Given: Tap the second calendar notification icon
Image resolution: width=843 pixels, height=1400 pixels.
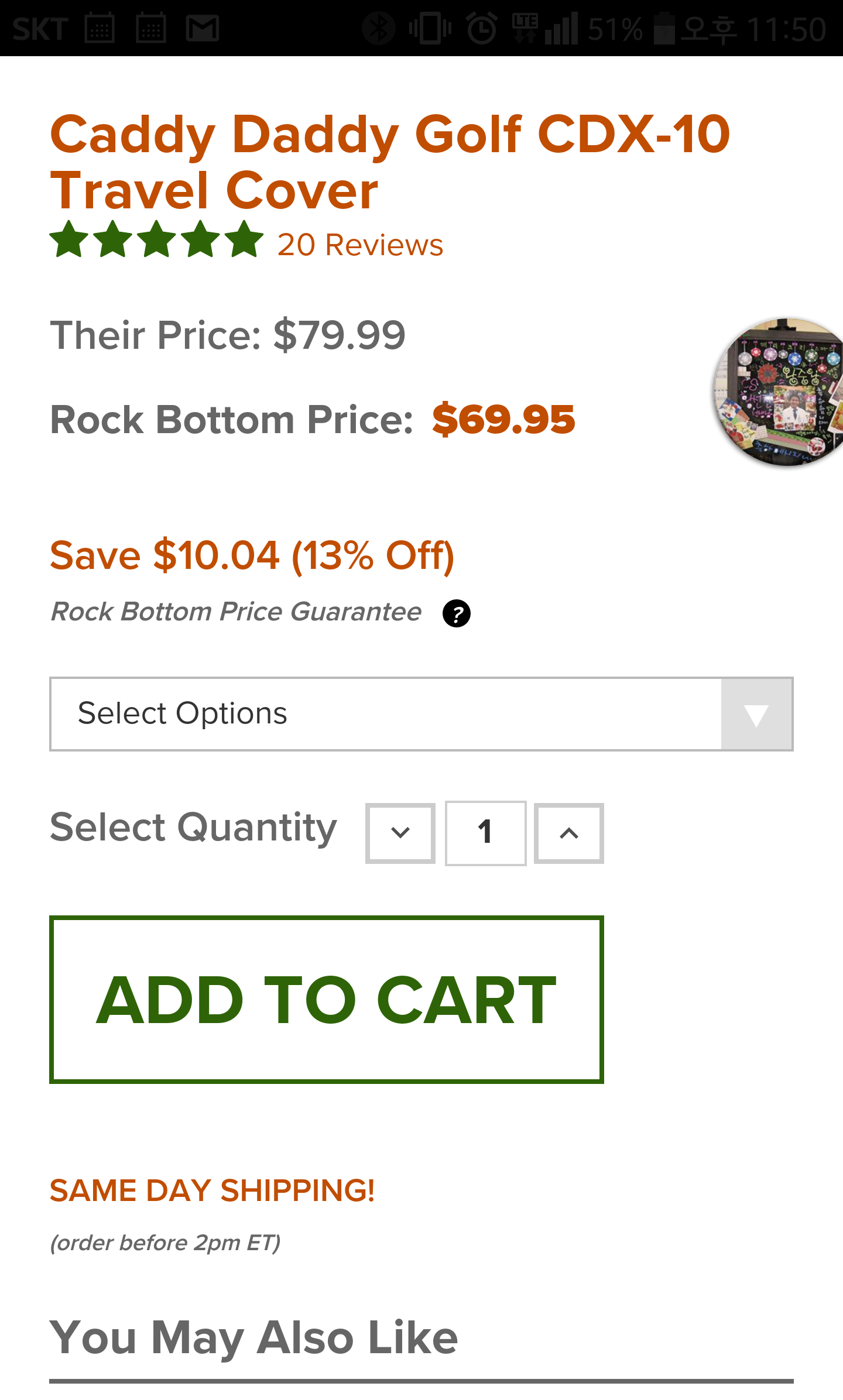Looking at the screenshot, I should [151, 28].
